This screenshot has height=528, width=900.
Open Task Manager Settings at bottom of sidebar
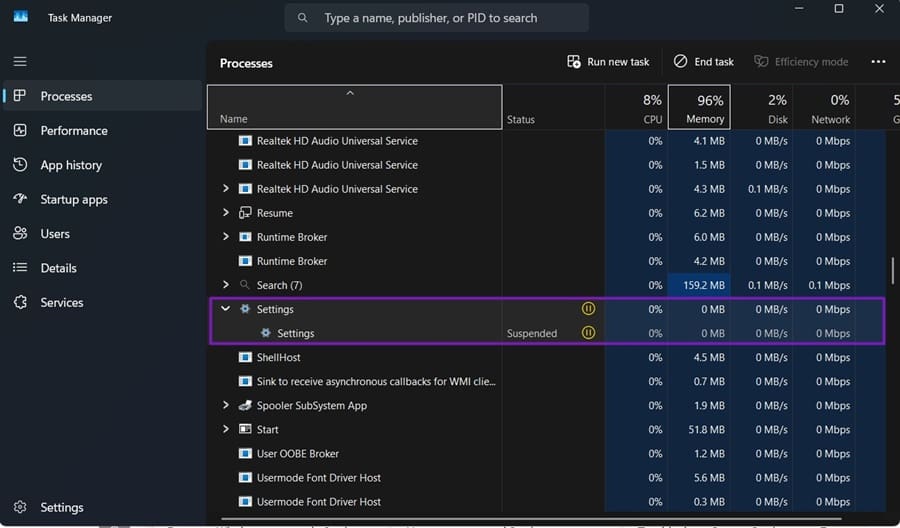pyautogui.click(x=103, y=507)
